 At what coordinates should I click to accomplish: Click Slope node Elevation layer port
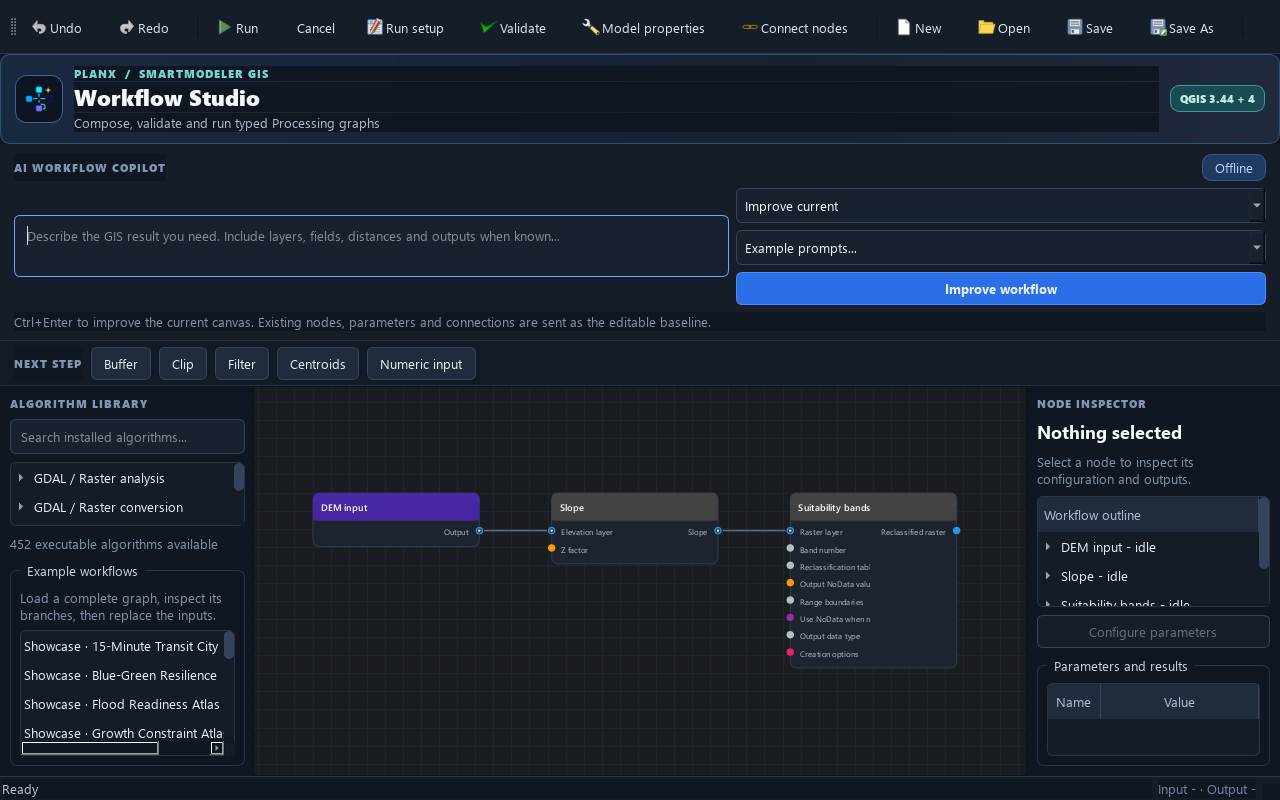pos(552,531)
